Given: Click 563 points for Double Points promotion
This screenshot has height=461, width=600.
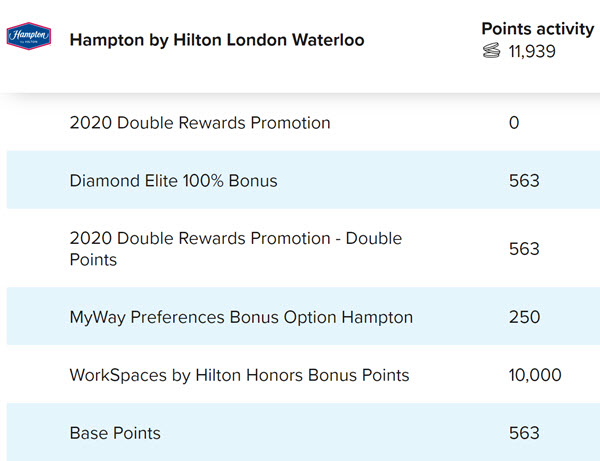Looking at the screenshot, I should (524, 249).
